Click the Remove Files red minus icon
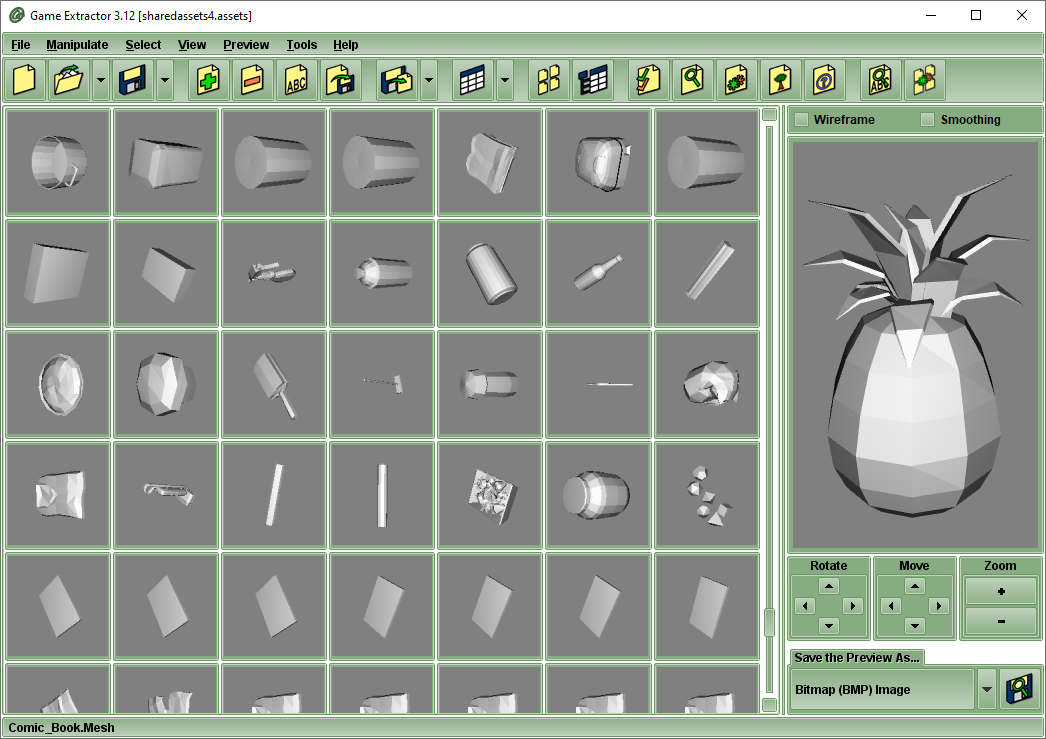 point(252,80)
